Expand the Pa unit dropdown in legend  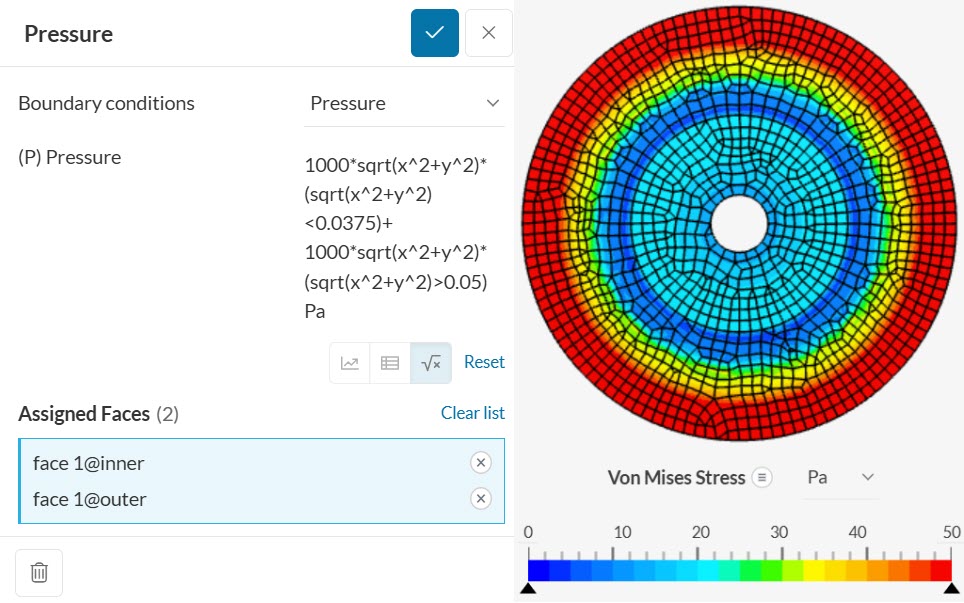point(840,478)
